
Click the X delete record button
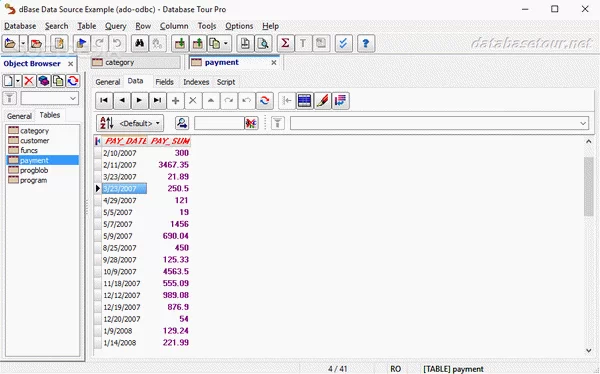coord(193,100)
